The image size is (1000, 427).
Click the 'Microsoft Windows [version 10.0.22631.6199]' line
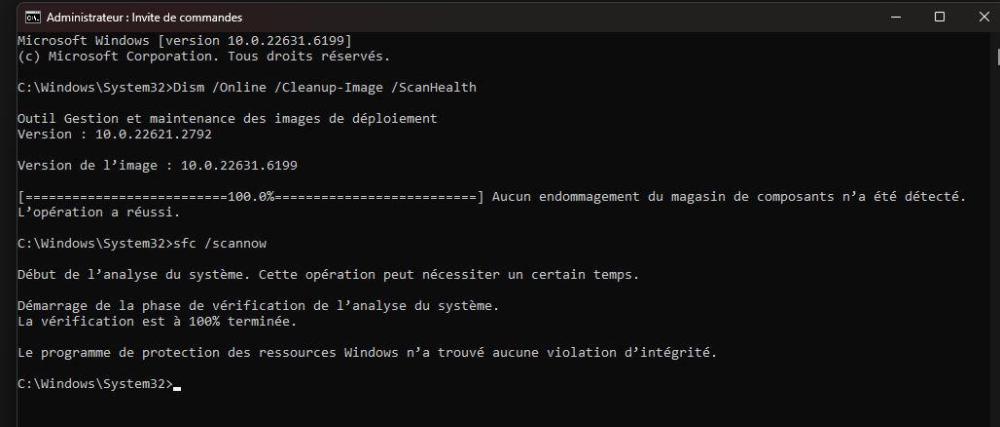[185, 40]
